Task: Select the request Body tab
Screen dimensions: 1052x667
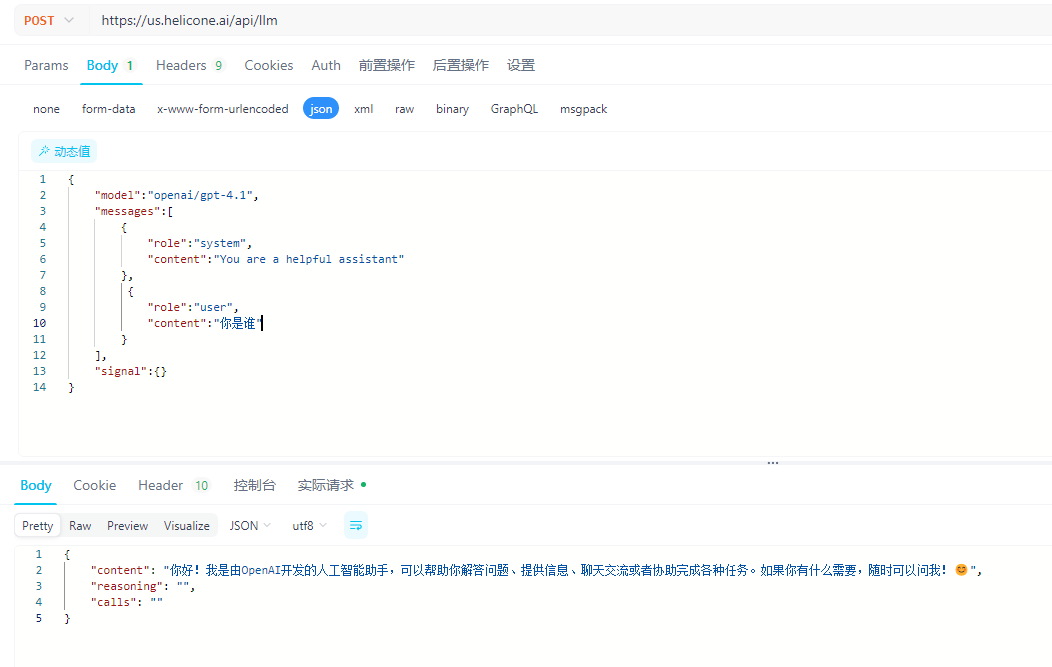Action: click(x=111, y=65)
